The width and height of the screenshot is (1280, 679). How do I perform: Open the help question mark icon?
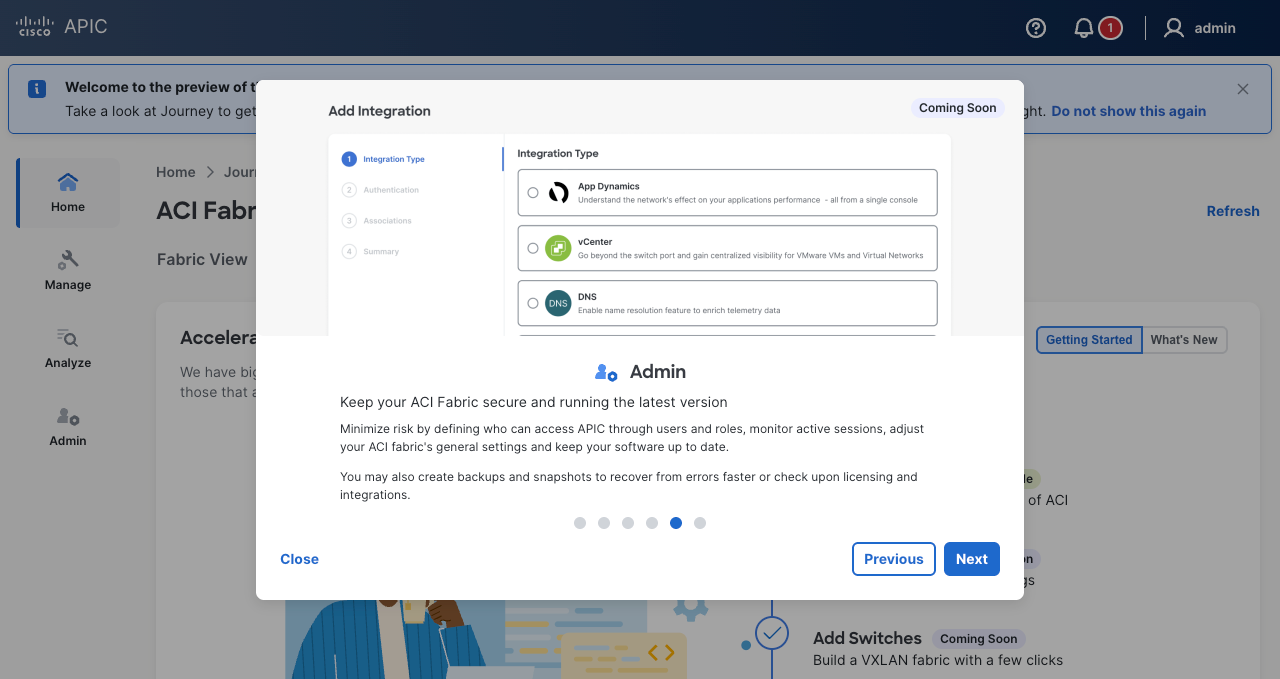(x=1036, y=28)
